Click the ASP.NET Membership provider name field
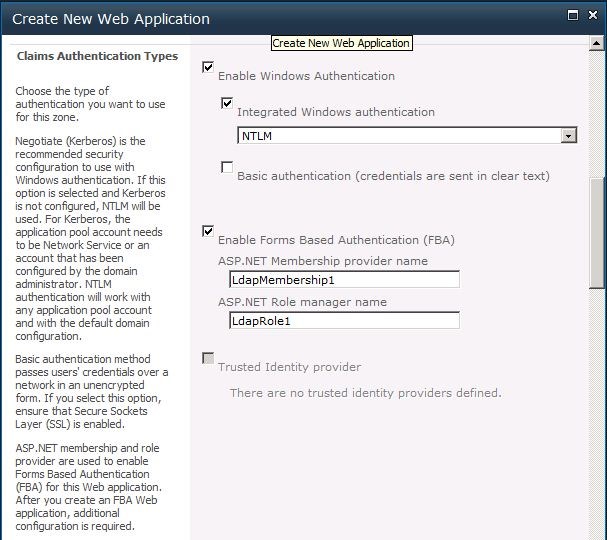 (345, 279)
